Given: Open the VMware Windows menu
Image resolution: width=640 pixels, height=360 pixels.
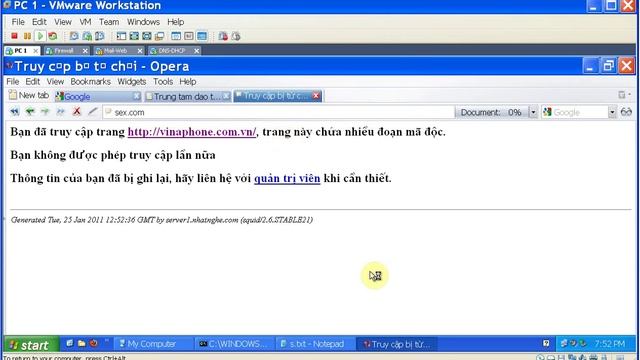Looking at the screenshot, I should (x=143, y=22).
